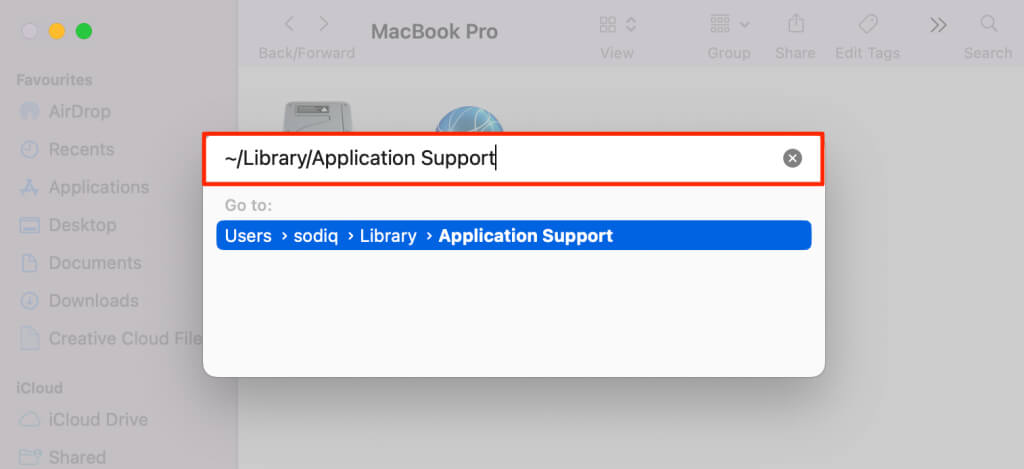This screenshot has width=1024, height=469.
Task: Open Creative Cloud Files in sidebar
Action: pyautogui.click(x=110, y=339)
